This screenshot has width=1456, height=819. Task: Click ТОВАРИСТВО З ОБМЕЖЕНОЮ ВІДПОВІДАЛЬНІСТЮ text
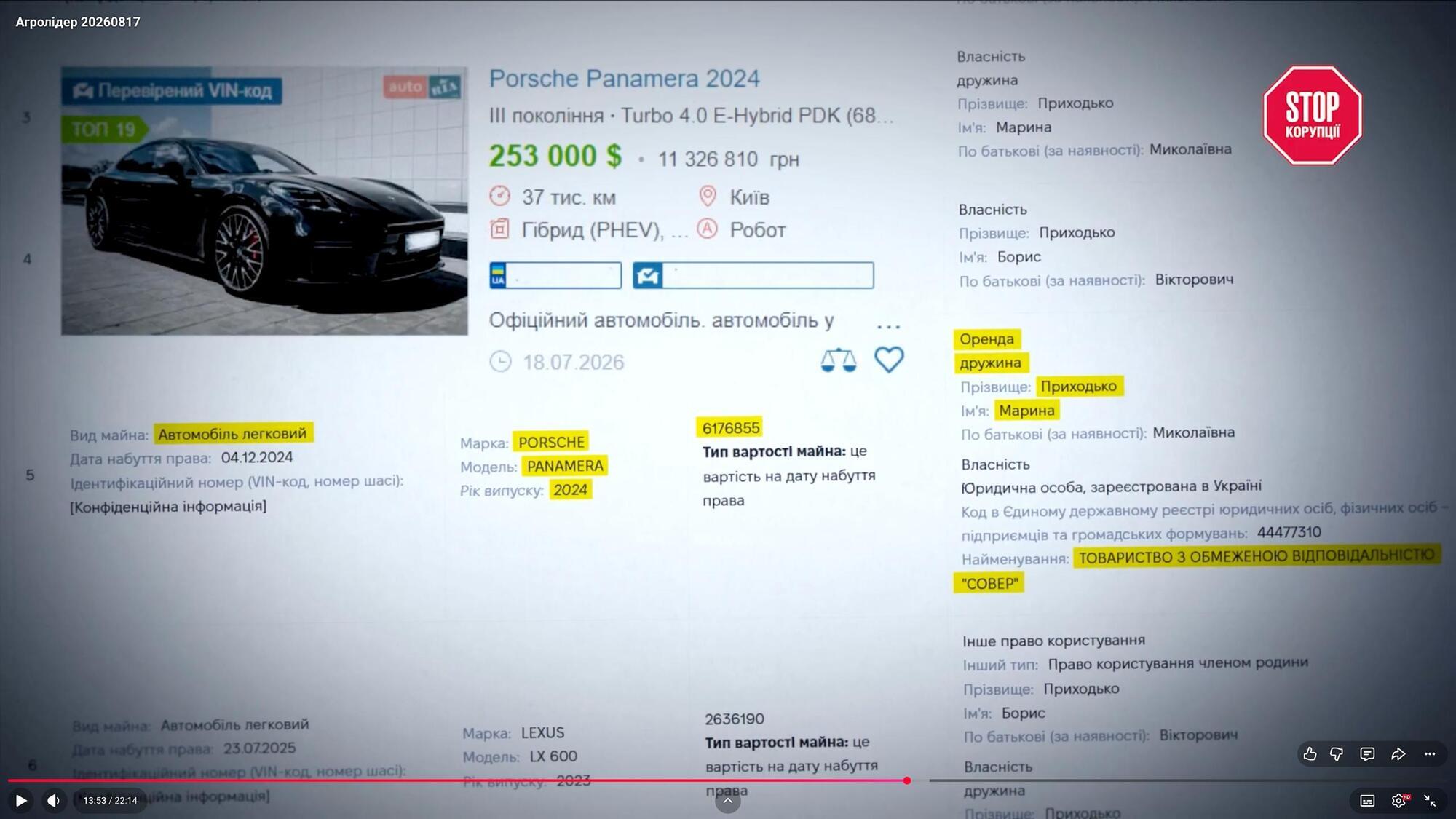(x=1257, y=556)
